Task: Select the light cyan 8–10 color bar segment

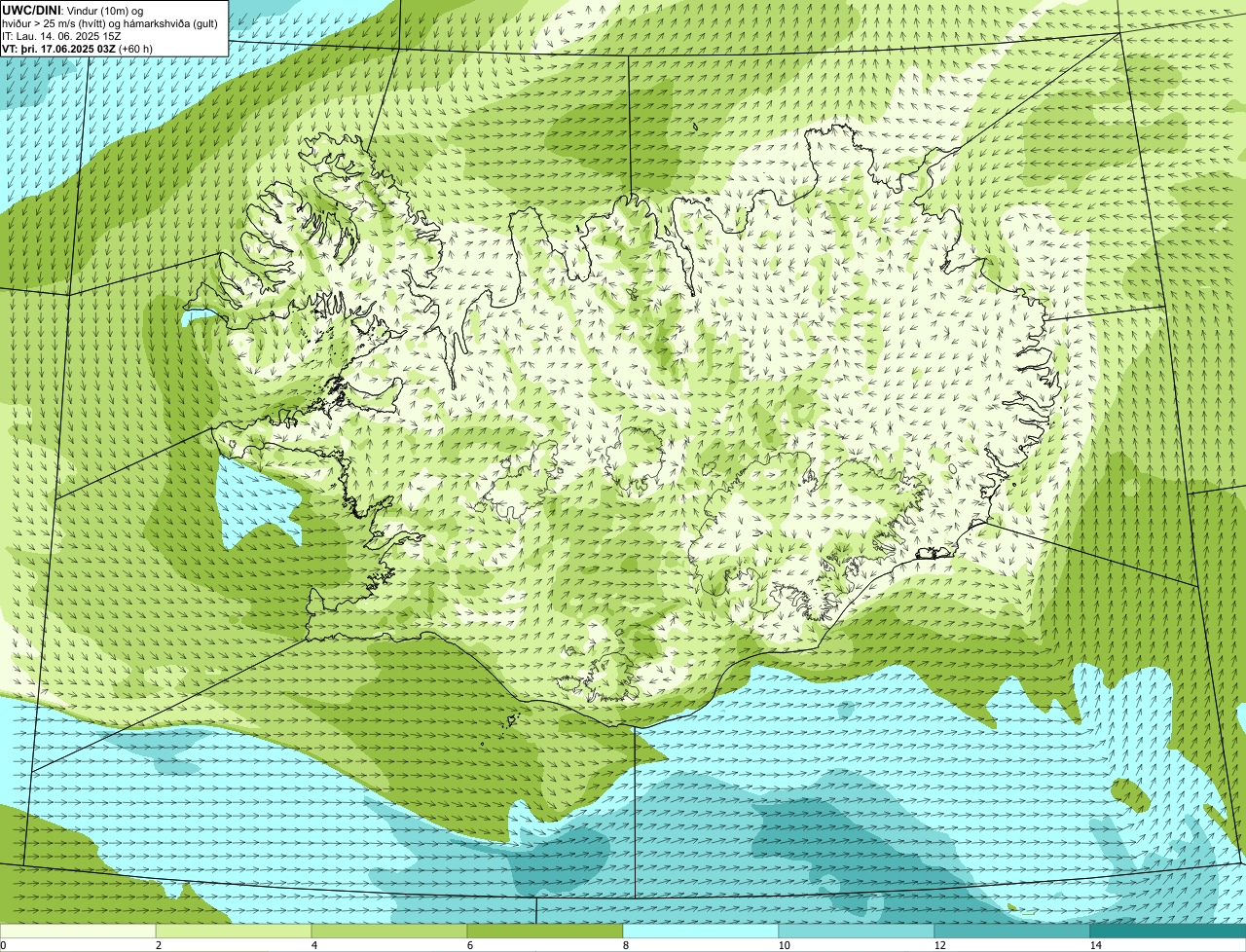Action: tap(701, 931)
